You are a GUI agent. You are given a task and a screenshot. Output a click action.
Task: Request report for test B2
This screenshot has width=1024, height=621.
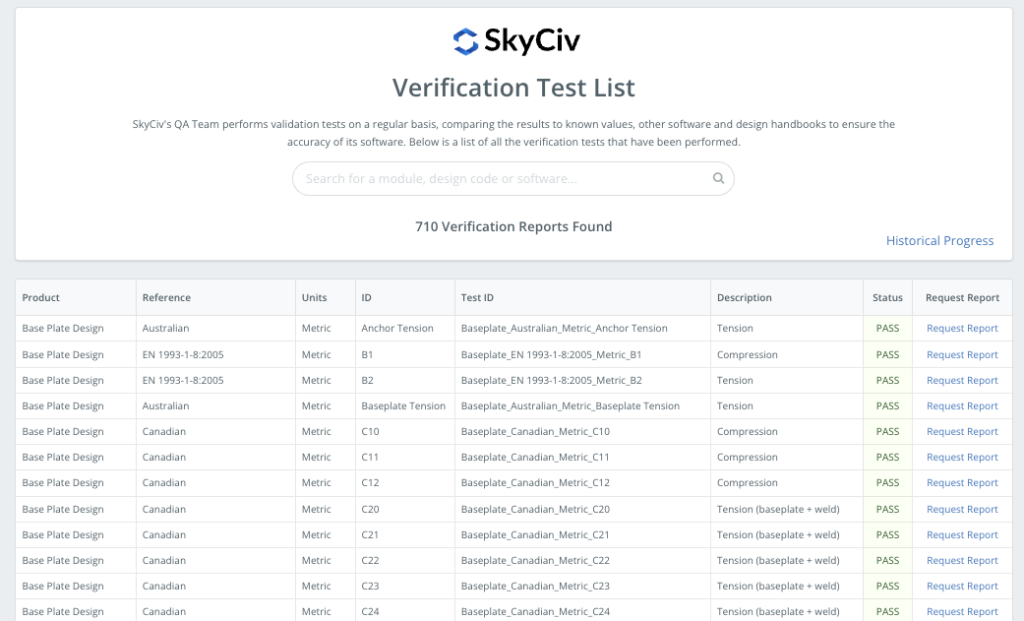961,381
